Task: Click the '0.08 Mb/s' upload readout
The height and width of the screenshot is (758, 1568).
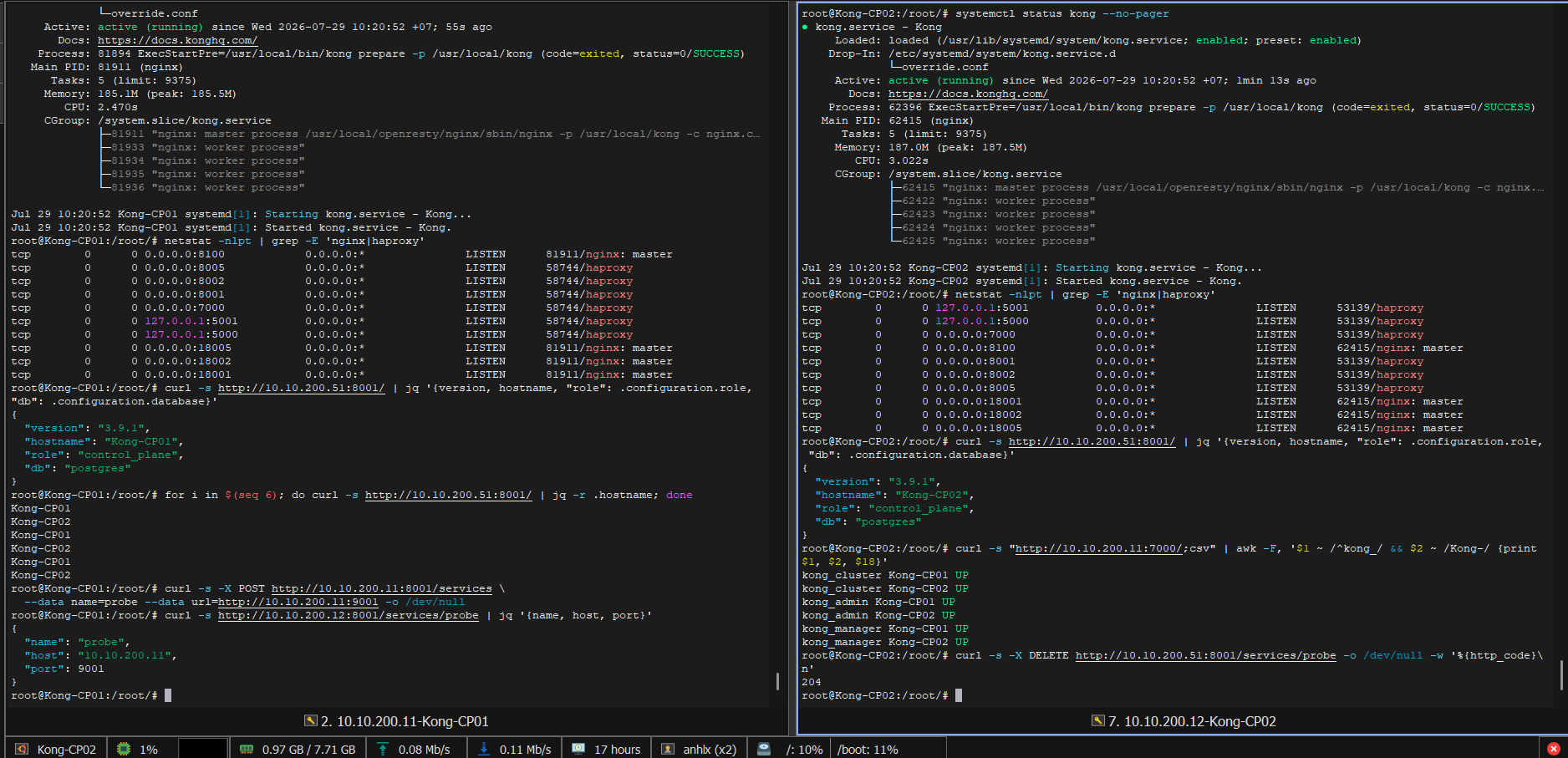Action: (425, 750)
